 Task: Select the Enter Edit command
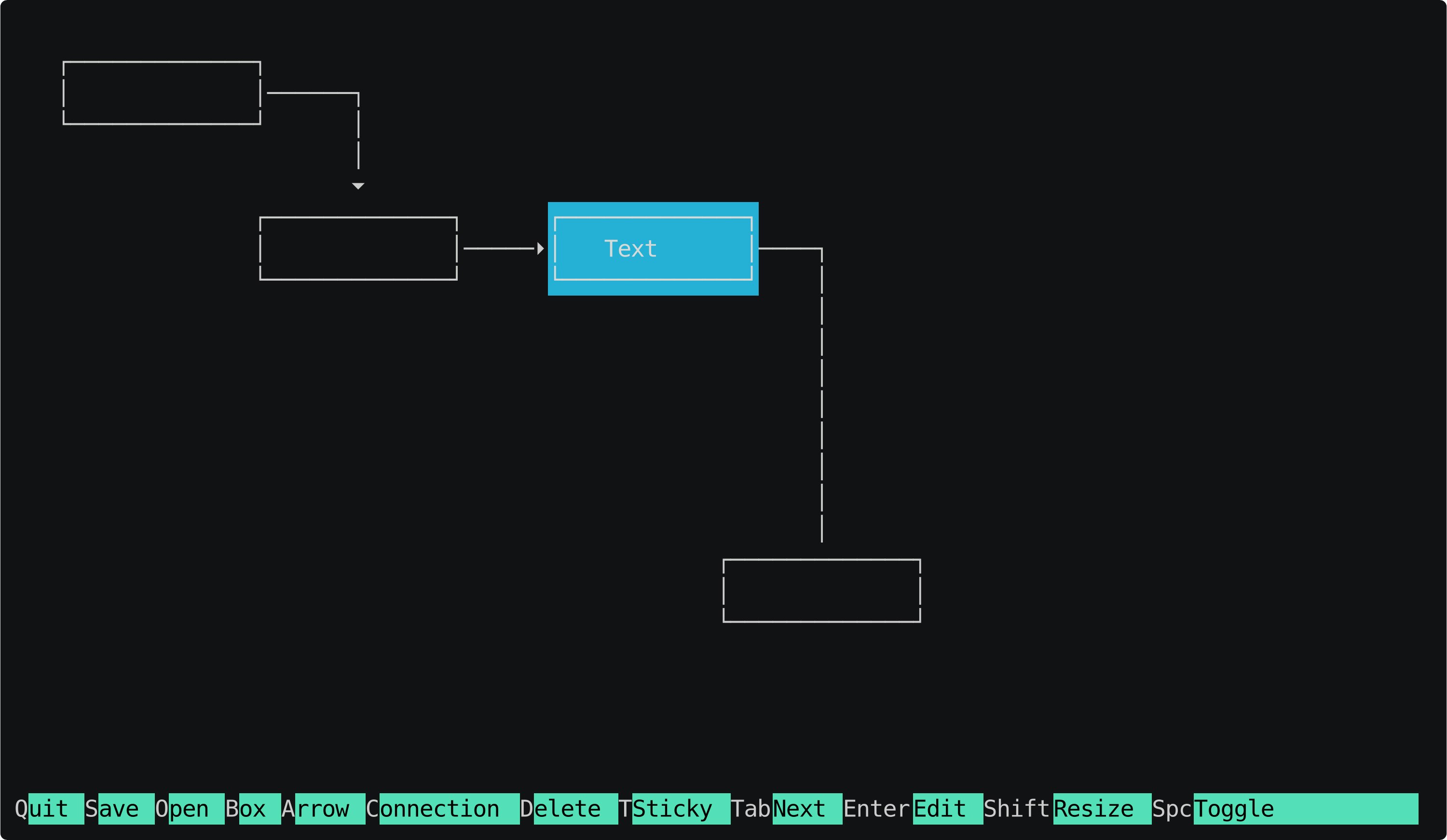coord(913,809)
